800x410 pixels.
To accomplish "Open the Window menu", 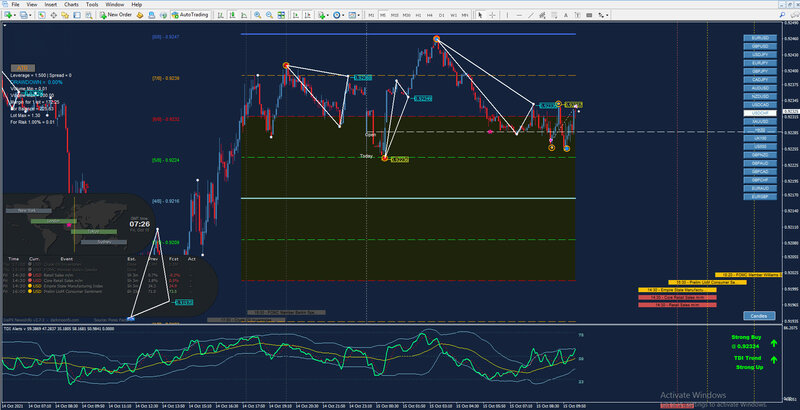I will click(114, 4).
